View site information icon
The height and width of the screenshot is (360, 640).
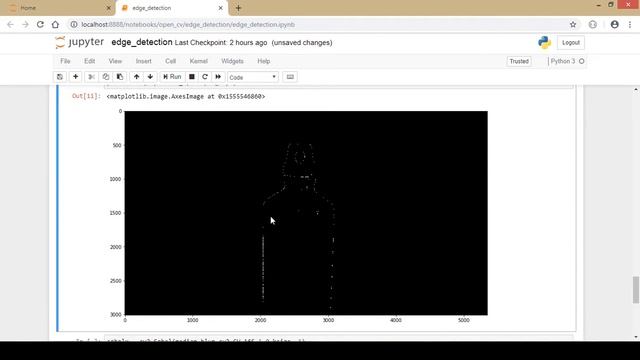tap(74, 24)
